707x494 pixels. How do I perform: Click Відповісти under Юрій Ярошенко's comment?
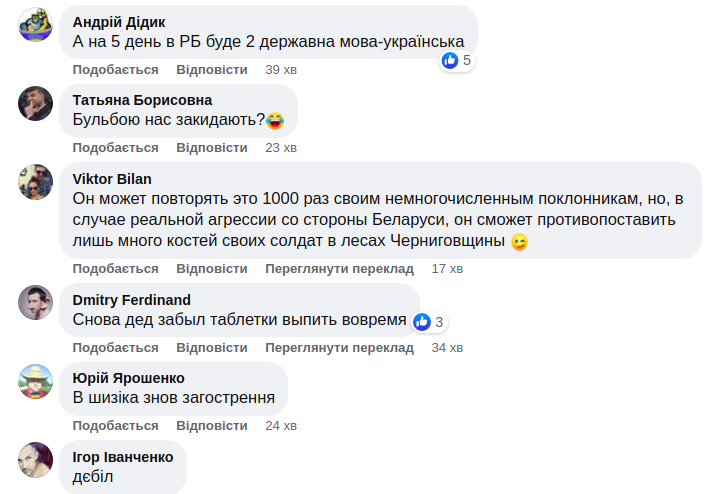click(x=211, y=425)
